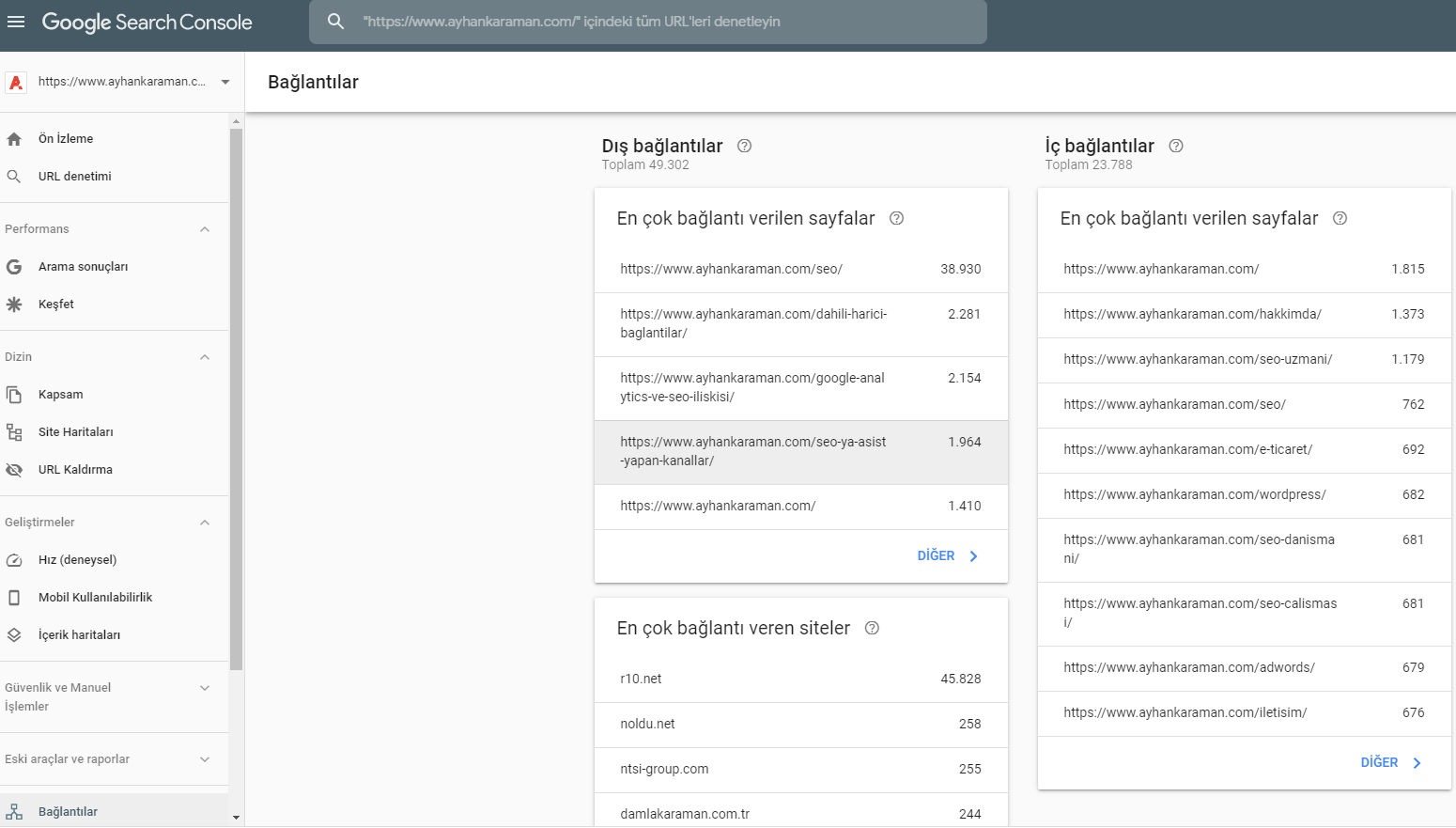
Task: Click help icon next to İç bağlantılar
Action: pos(1175,146)
